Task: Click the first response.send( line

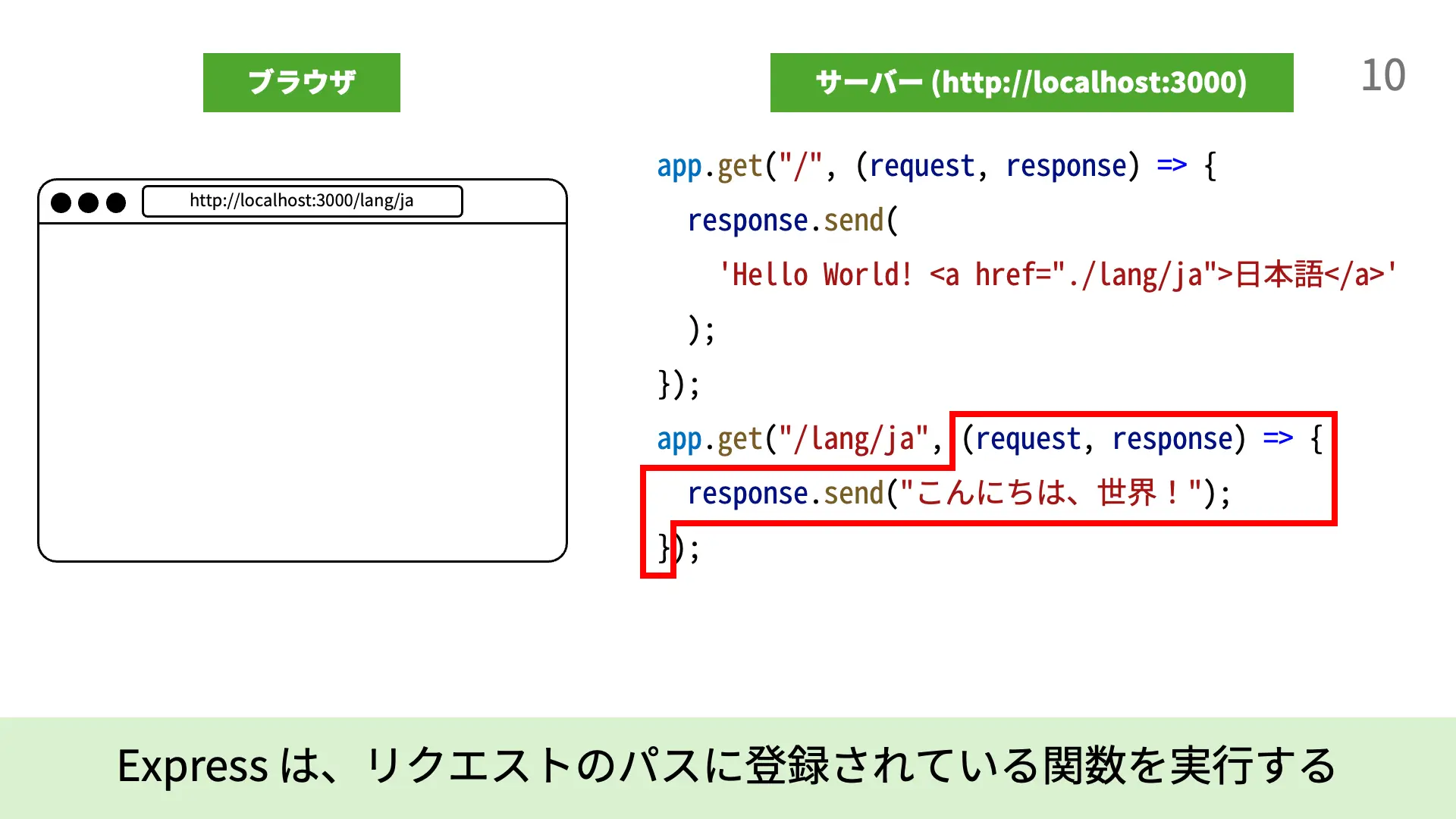Action: pos(792,221)
